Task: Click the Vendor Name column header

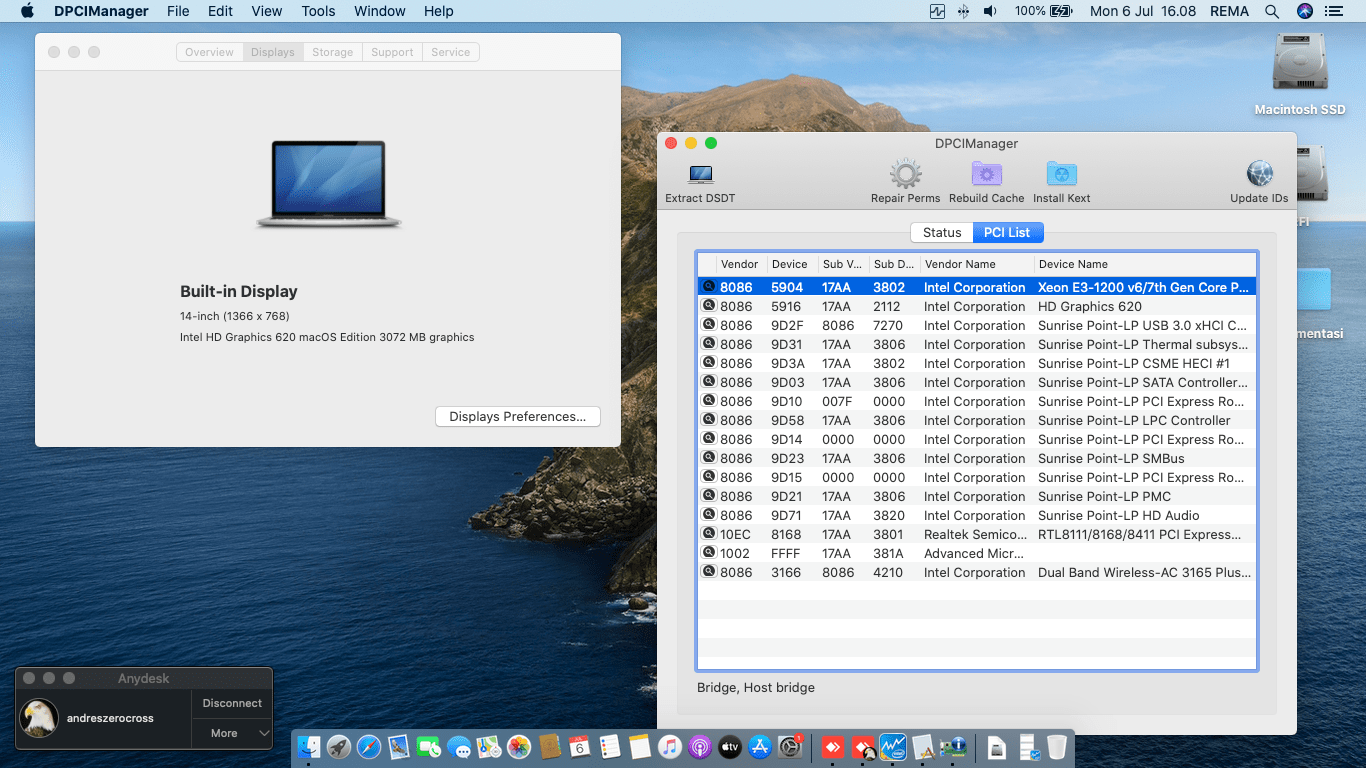Action: (x=977, y=264)
